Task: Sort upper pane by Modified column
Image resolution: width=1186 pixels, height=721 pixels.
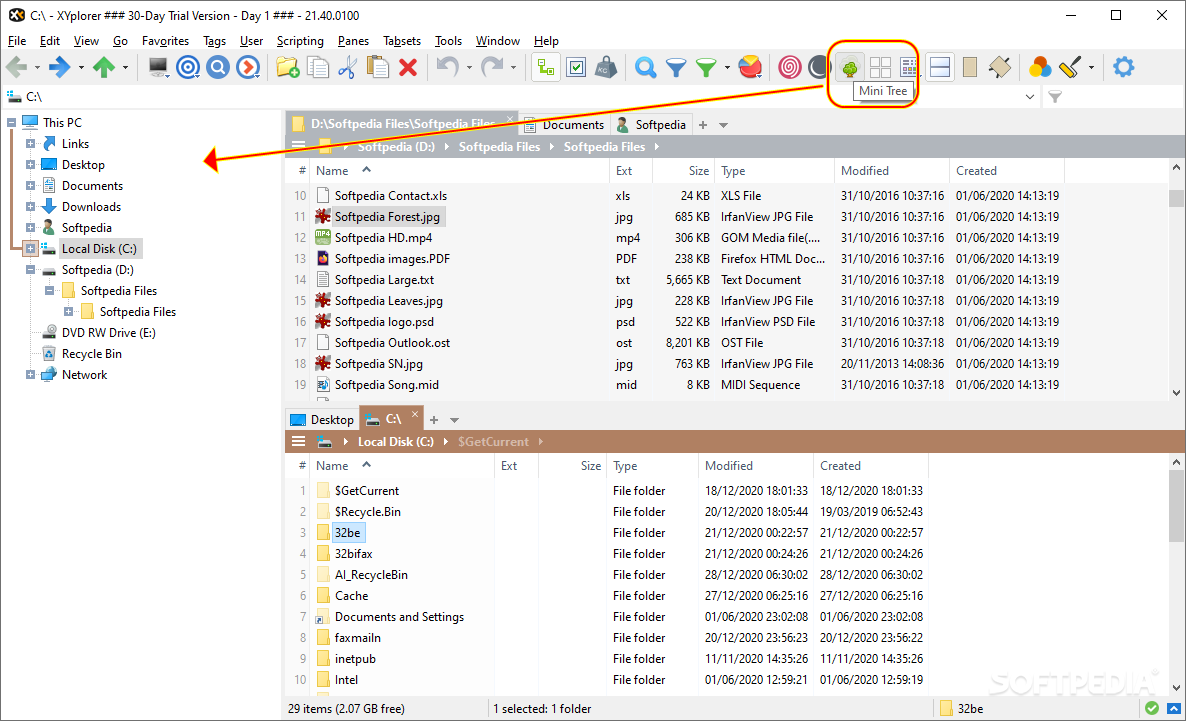Action: pyautogui.click(x=891, y=171)
